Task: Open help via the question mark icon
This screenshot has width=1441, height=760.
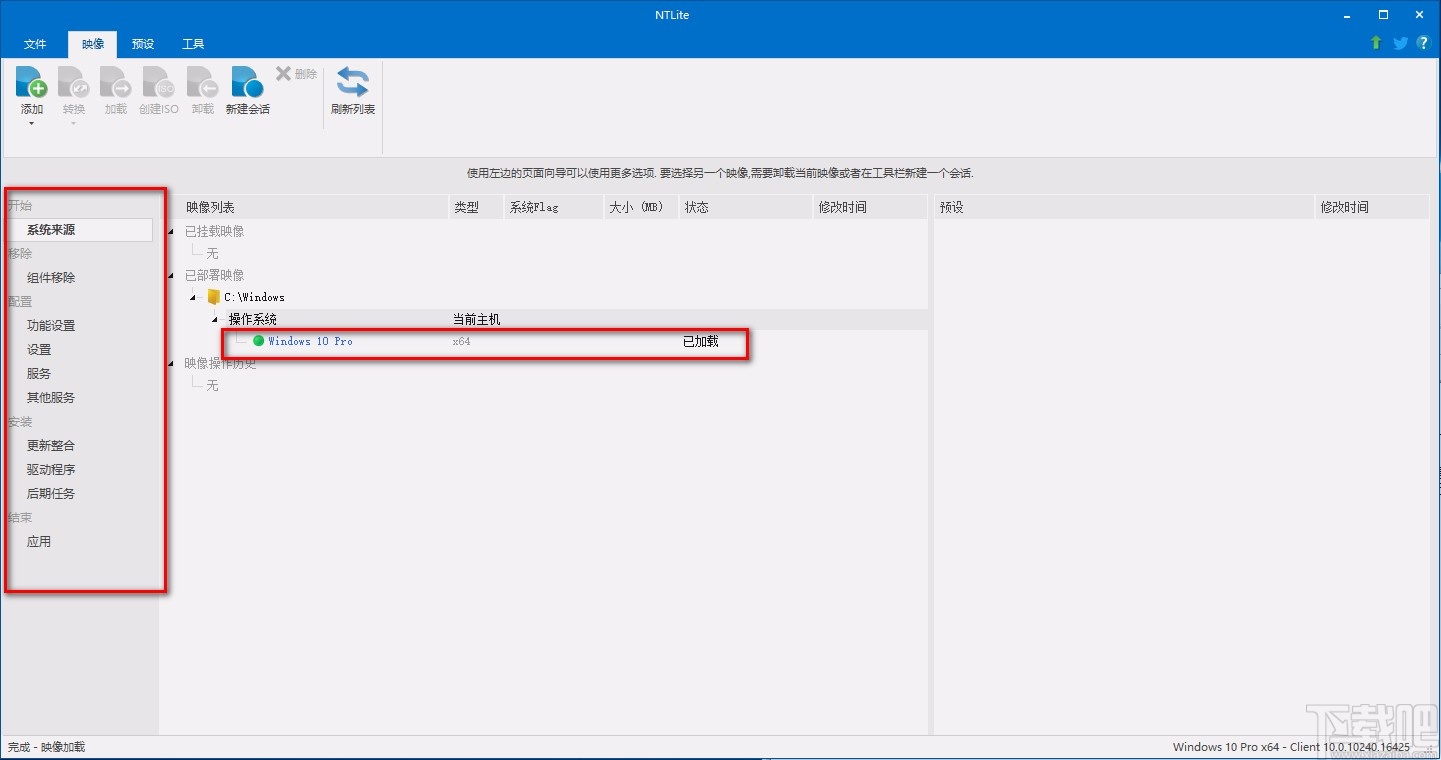Action: pos(1423,43)
